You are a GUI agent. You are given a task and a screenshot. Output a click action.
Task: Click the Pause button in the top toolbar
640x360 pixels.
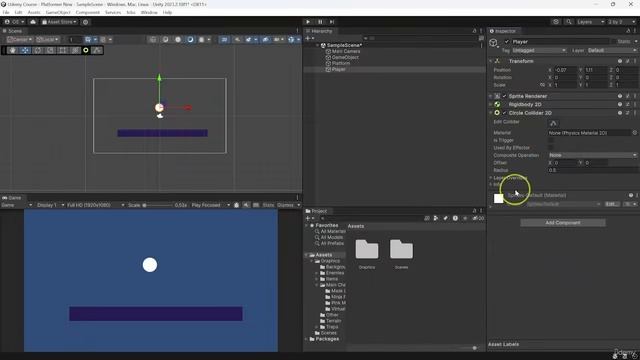pyautogui.click(x=320, y=22)
